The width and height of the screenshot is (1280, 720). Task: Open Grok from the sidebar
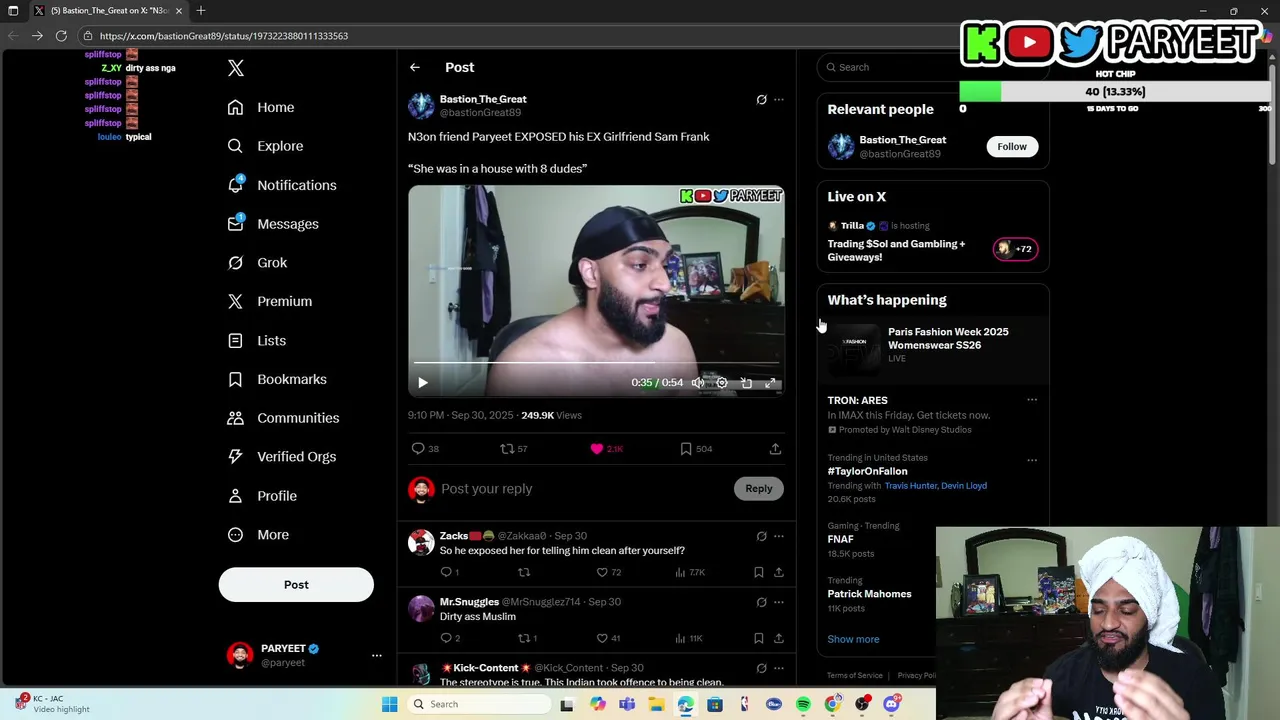click(257, 263)
